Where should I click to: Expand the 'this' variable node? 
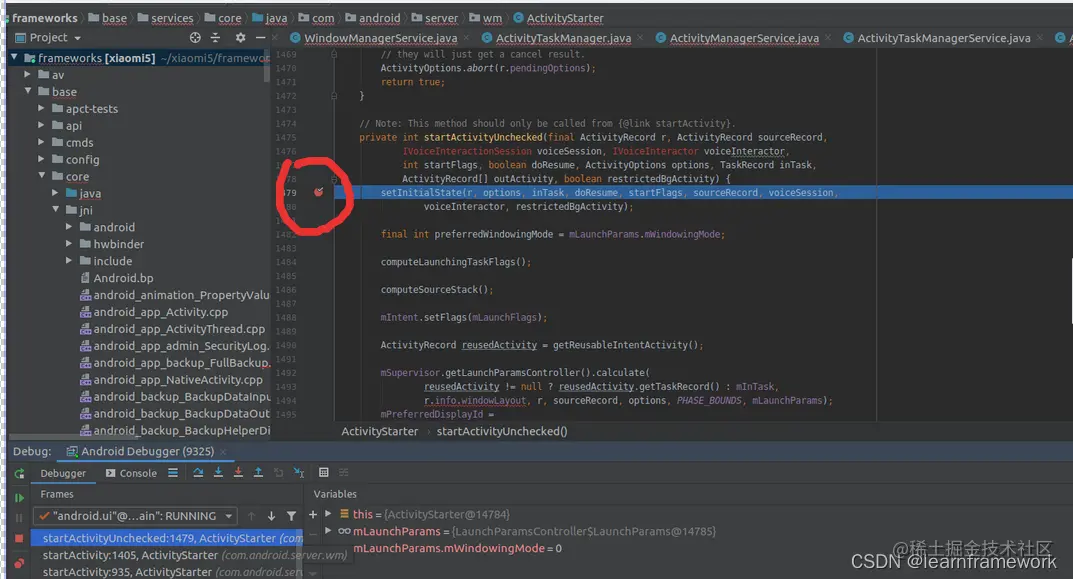tap(328, 514)
